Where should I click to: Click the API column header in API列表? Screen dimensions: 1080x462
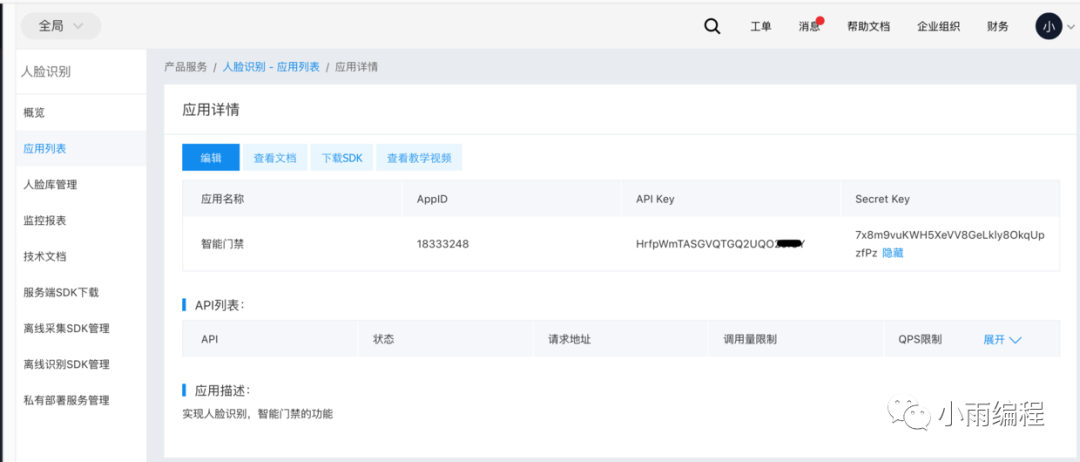pos(209,339)
